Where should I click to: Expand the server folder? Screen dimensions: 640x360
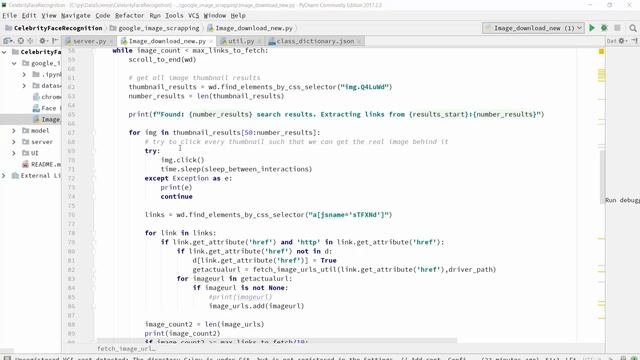[14, 142]
